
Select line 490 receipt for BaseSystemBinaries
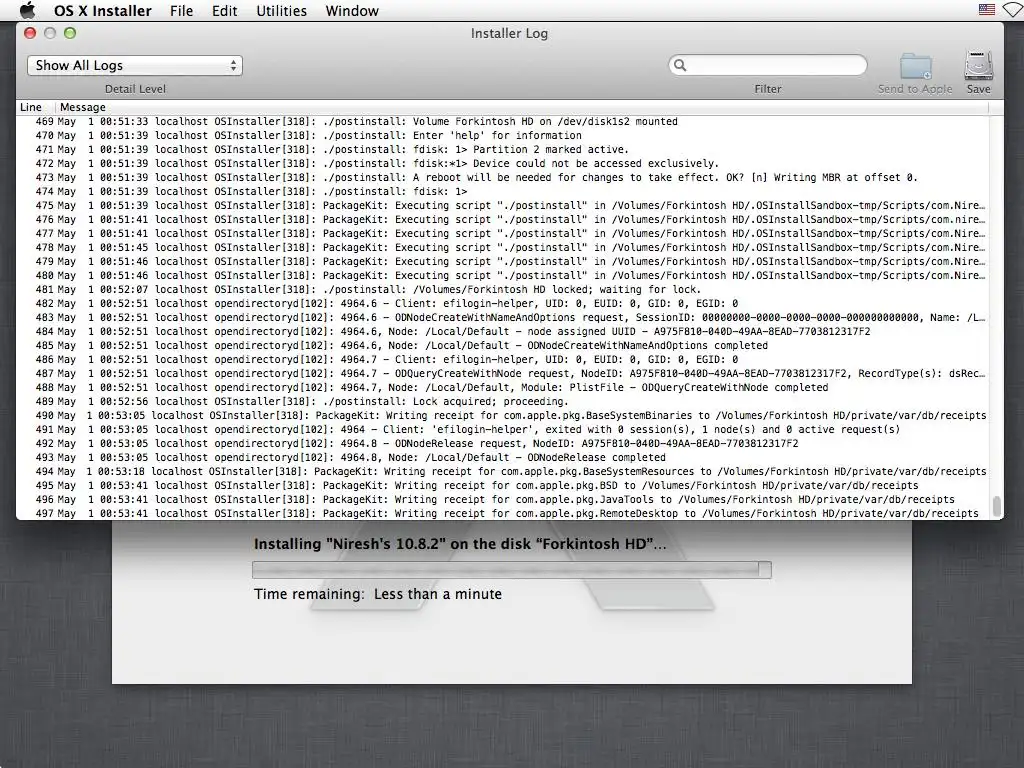(503, 415)
